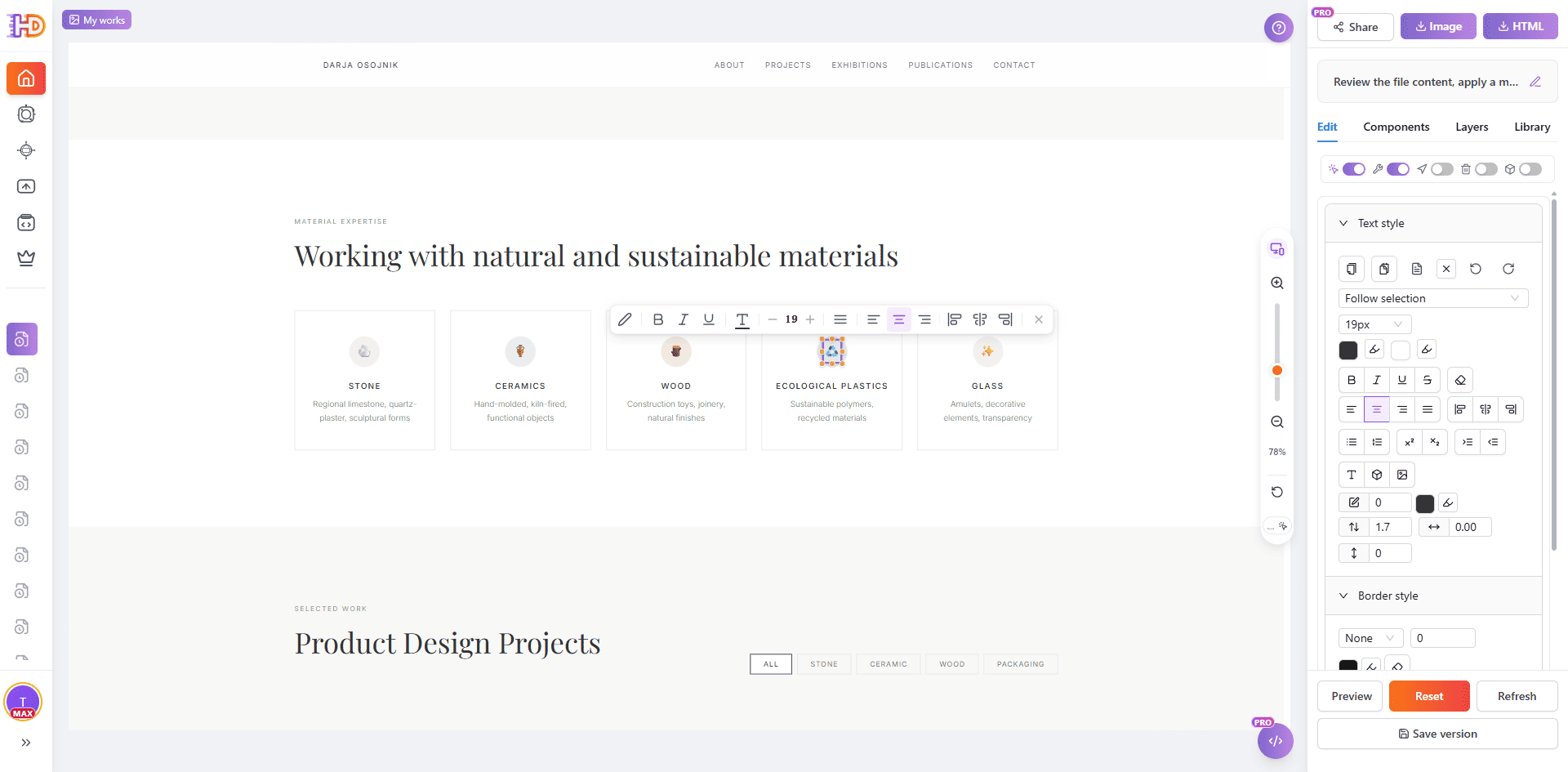Open the Follow selection dropdown
The image size is (1568, 772).
[1433, 298]
